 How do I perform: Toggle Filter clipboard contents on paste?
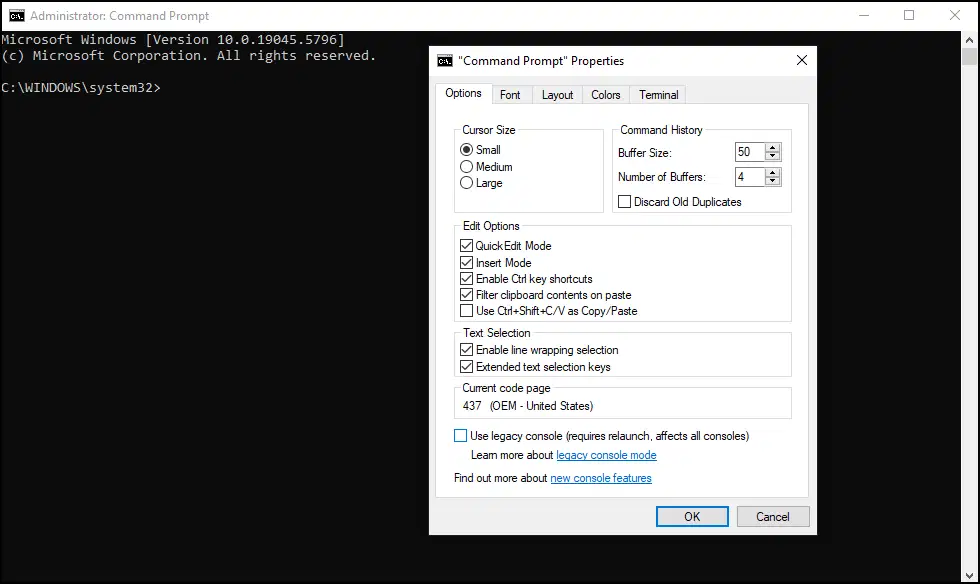coord(466,295)
